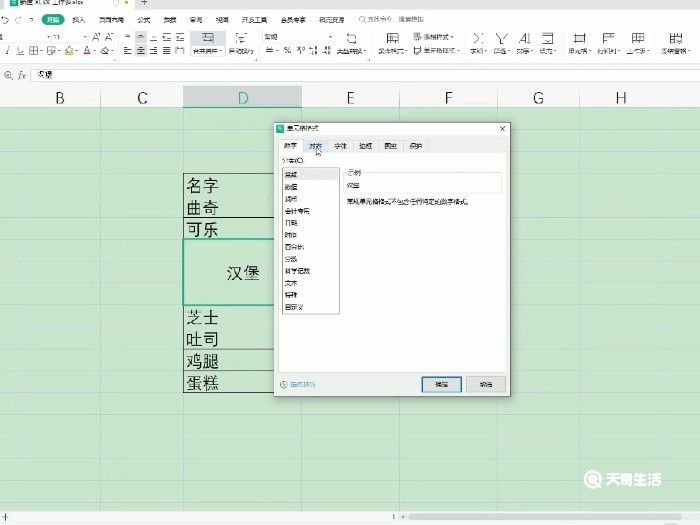Click the cell borders grid icon
The image size is (700, 525).
(33, 50)
